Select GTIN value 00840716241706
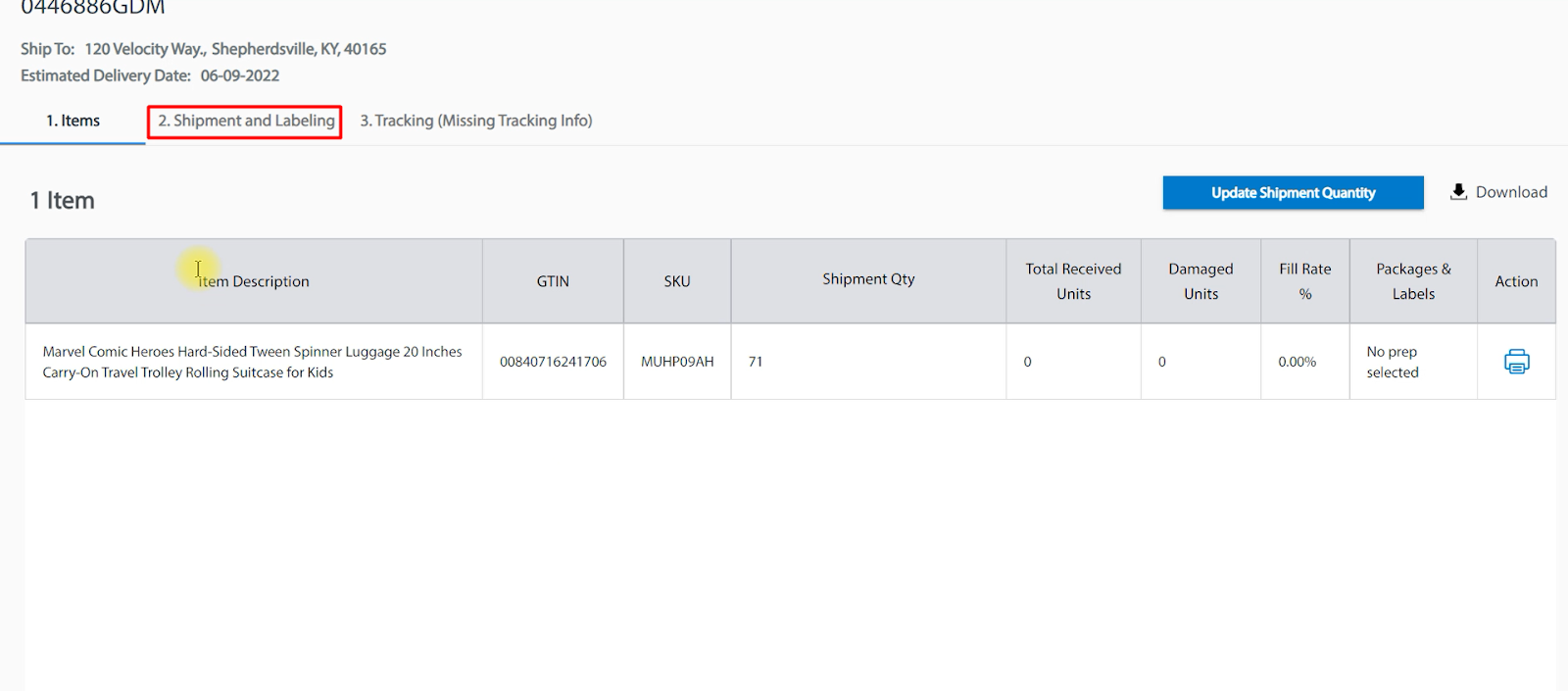This screenshot has height=691, width=1568. (553, 362)
